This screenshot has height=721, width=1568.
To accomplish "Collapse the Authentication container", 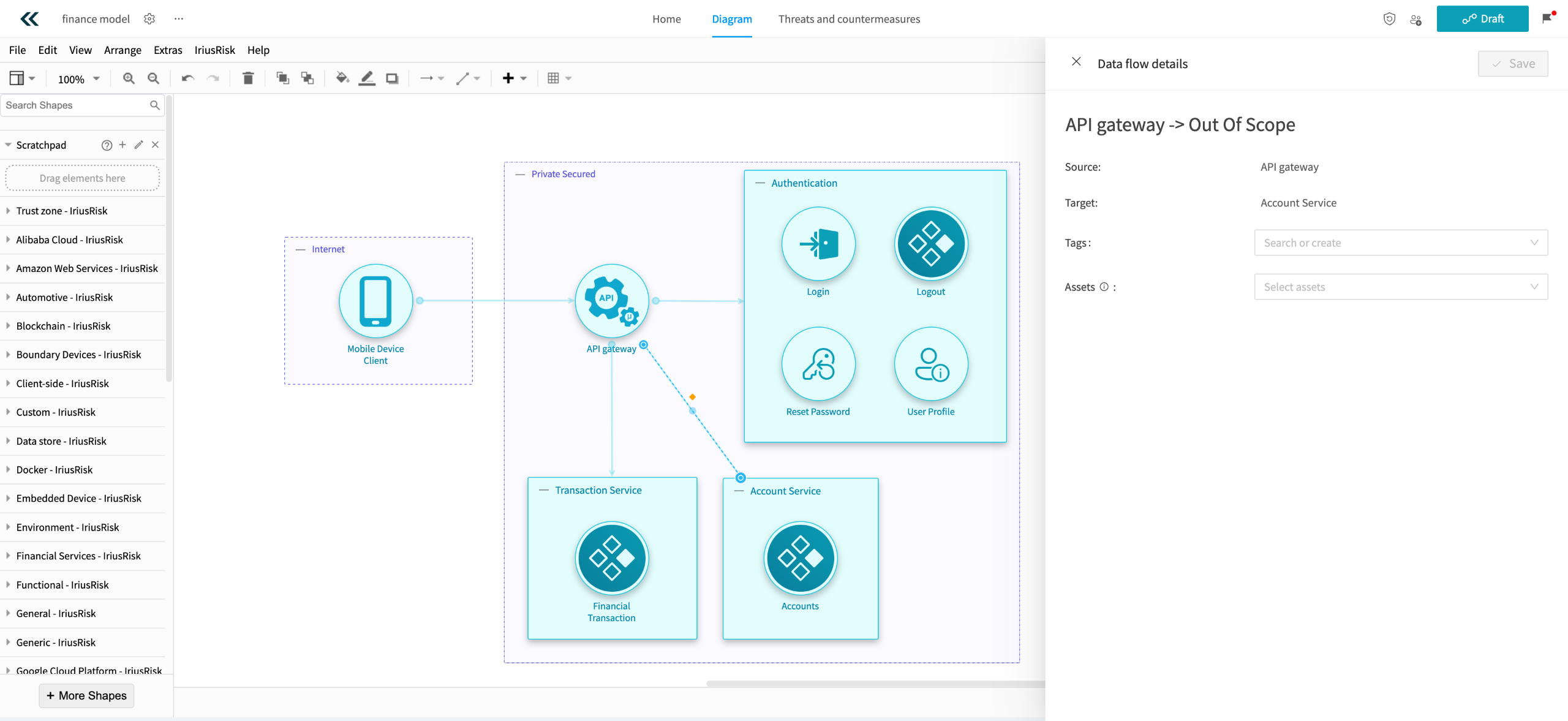I will point(759,183).
